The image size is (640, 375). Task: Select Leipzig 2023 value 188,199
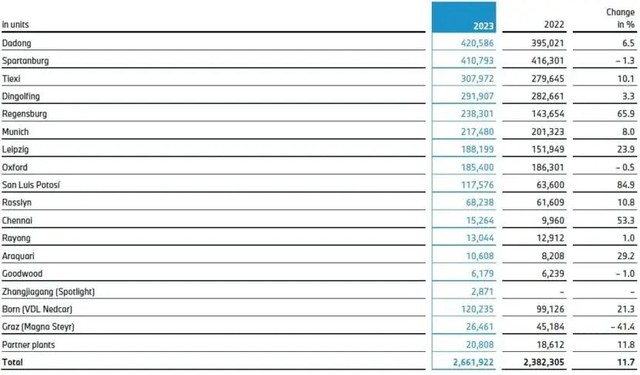point(477,149)
